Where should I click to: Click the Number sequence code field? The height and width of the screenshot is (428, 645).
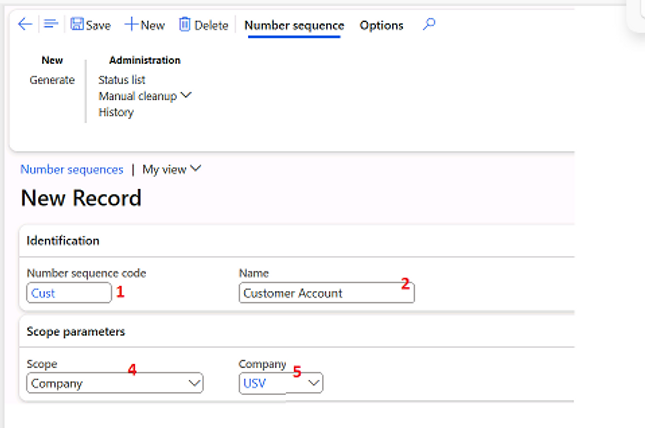click(x=69, y=293)
